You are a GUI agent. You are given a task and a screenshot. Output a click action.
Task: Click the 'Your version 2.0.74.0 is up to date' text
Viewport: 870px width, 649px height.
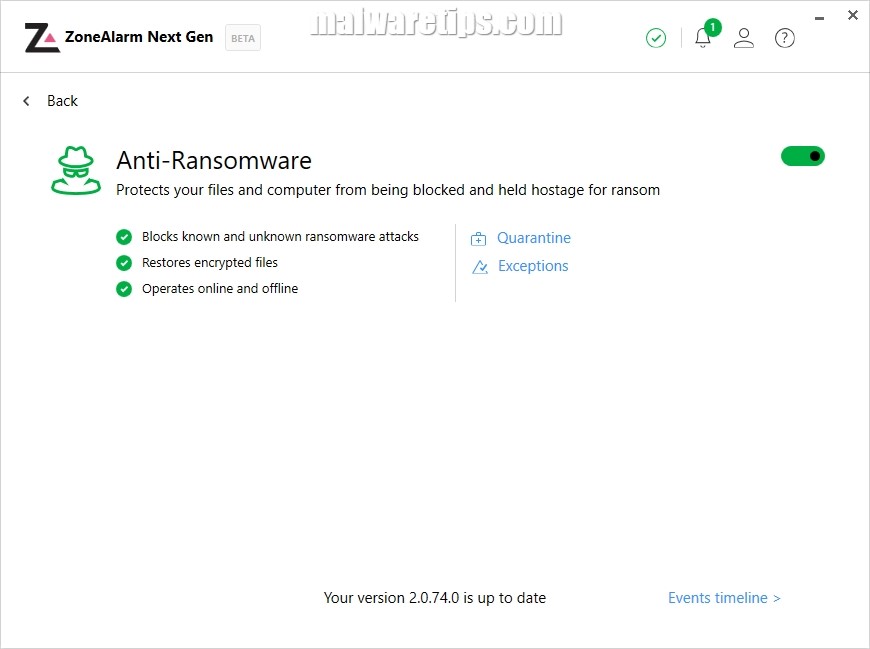click(x=435, y=598)
